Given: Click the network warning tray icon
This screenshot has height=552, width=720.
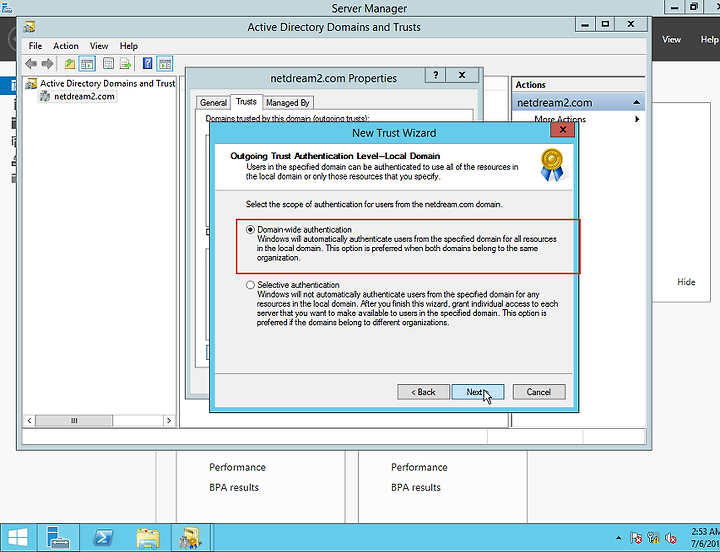Looking at the screenshot, I should tap(653, 538).
